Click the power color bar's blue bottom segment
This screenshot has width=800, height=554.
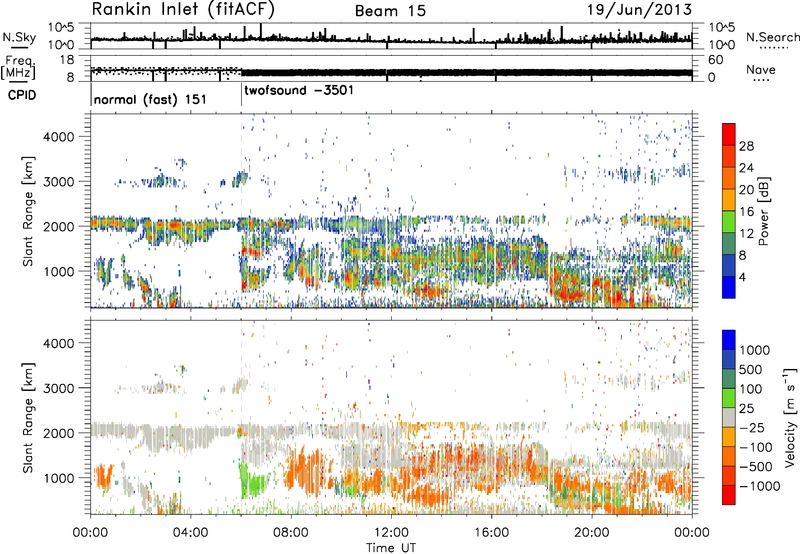click(729, 287)
